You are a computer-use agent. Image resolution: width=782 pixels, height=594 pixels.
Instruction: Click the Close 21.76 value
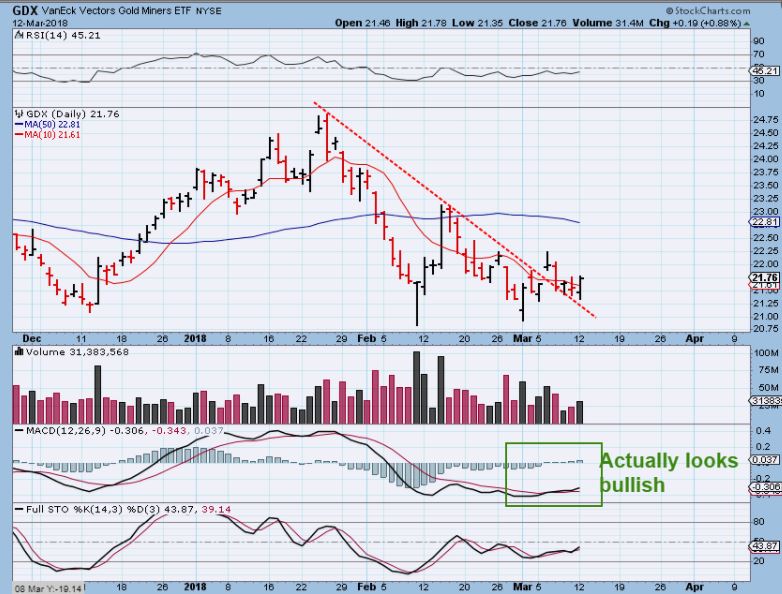pyautogui.click(x=537, y=23)
